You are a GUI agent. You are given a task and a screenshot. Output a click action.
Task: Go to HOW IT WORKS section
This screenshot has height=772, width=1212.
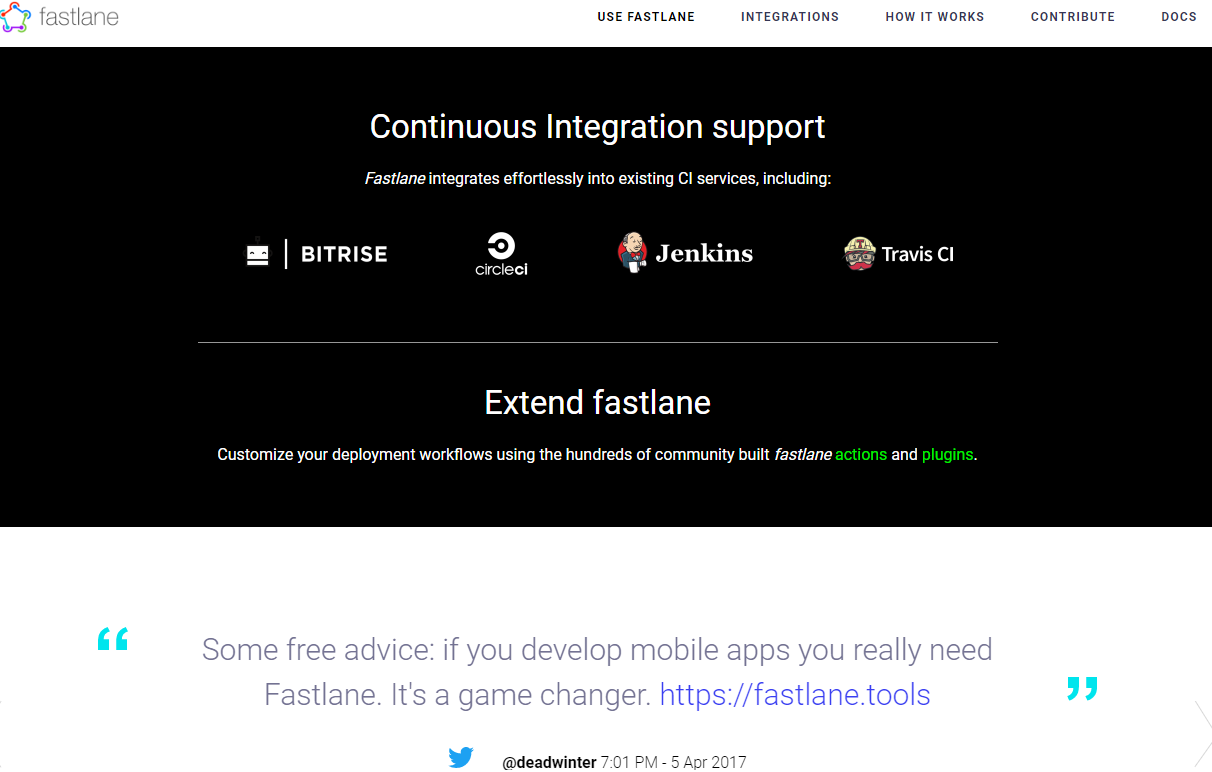pyautogui.click(x=935, y=17)
